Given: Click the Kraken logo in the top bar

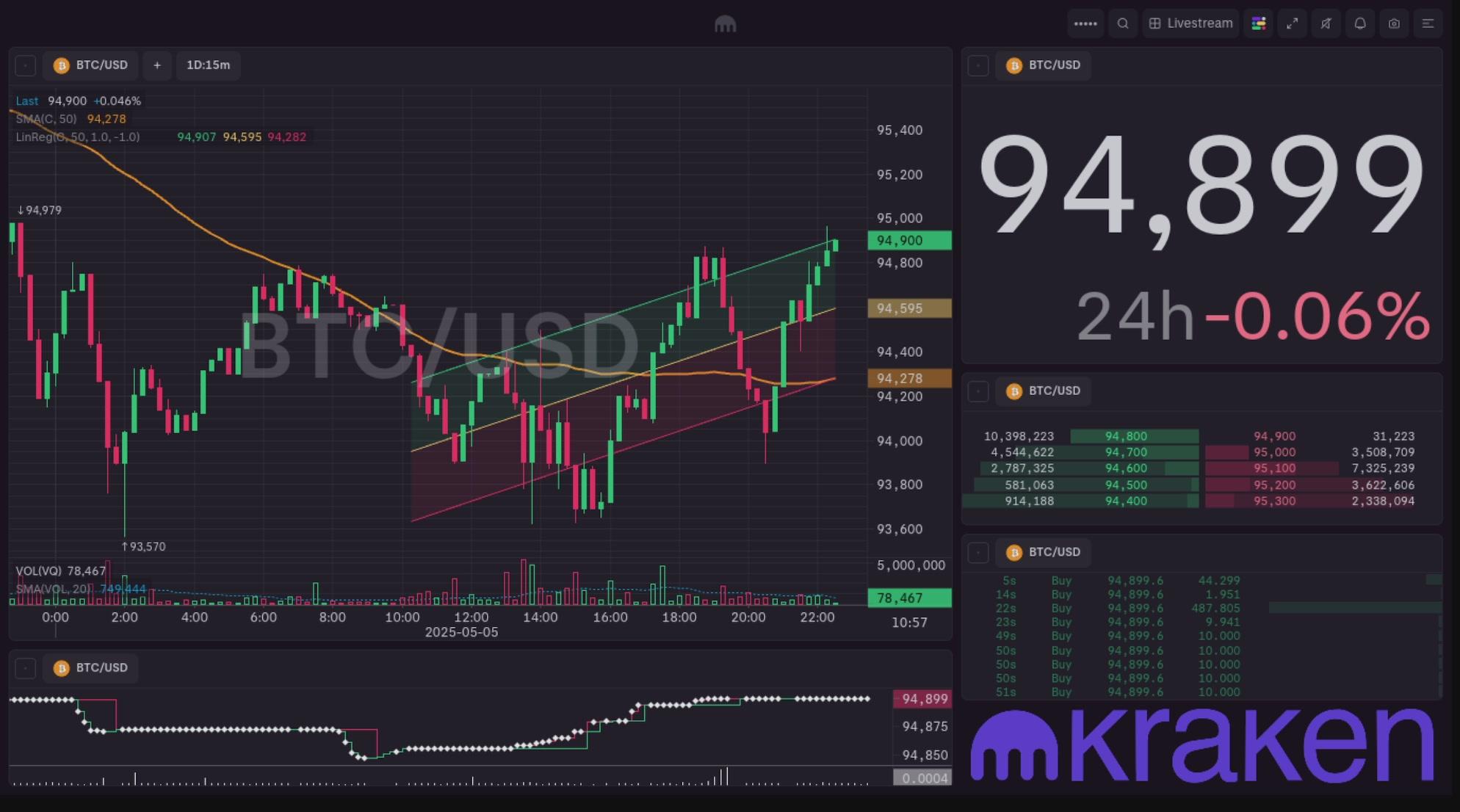Looking at the screenshot, I should (x=725, y=24).
